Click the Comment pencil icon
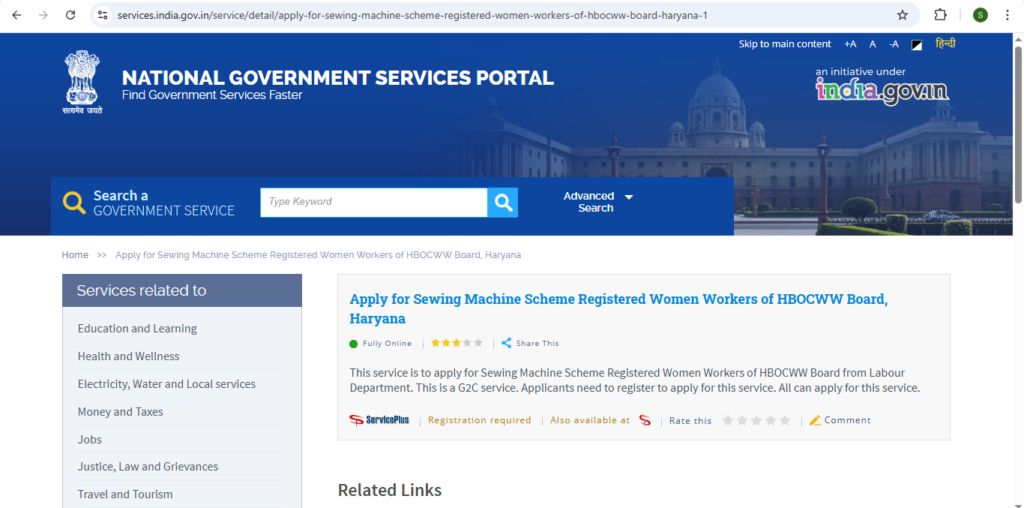1024x508 pixels. click(x=815, y=421)
